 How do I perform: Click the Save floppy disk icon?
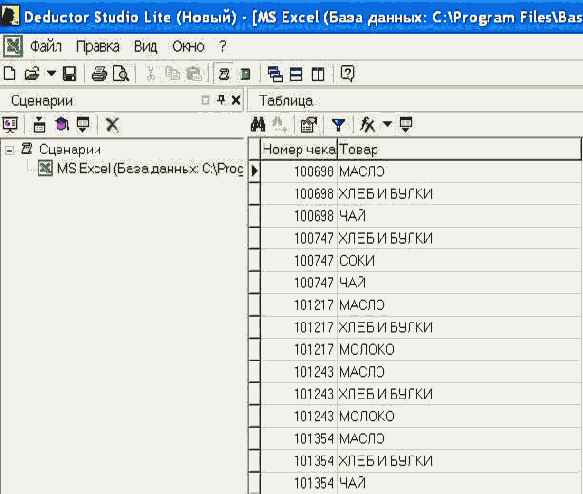click(x=70, y=74)
